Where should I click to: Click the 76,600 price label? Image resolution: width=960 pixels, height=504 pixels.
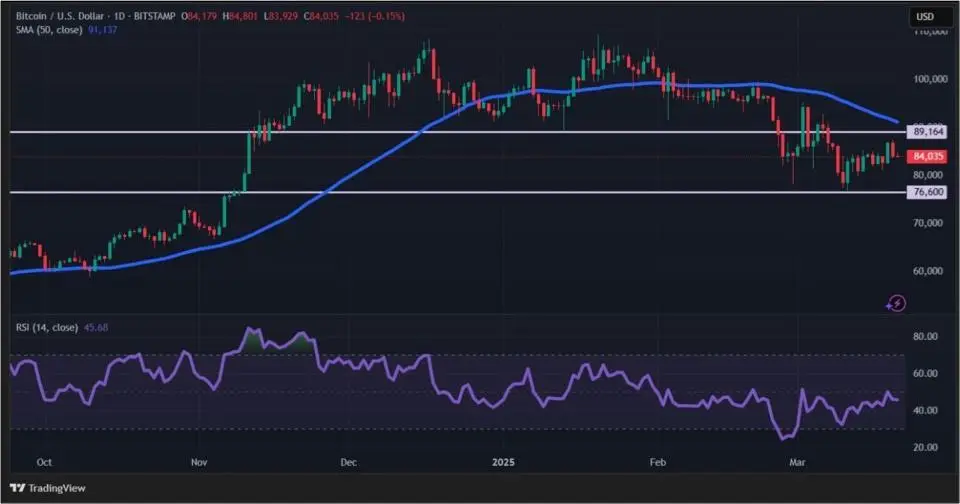click(928, 192)
